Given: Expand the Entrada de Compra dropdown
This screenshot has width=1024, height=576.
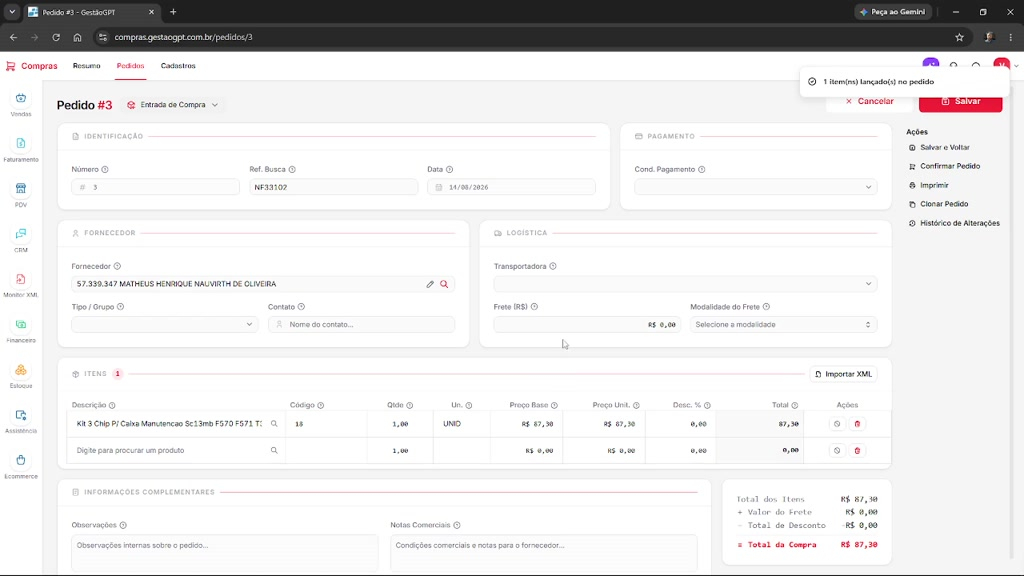Looking at the screenshot, I should 173,104.
